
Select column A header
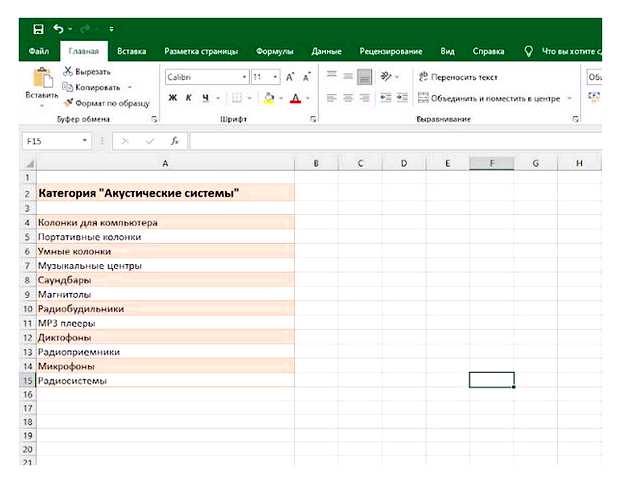point(165,163)
